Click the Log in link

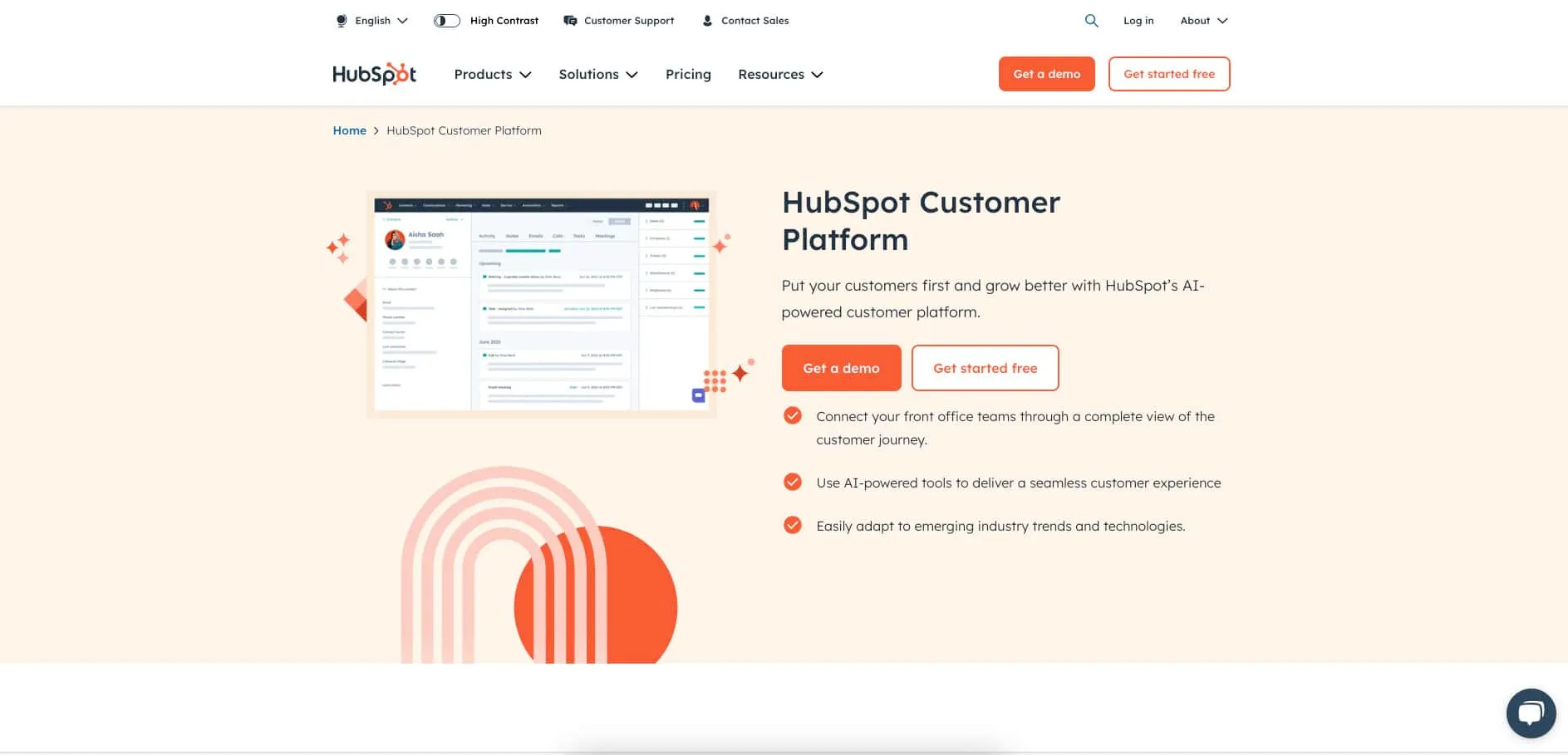pos(1138,21)
